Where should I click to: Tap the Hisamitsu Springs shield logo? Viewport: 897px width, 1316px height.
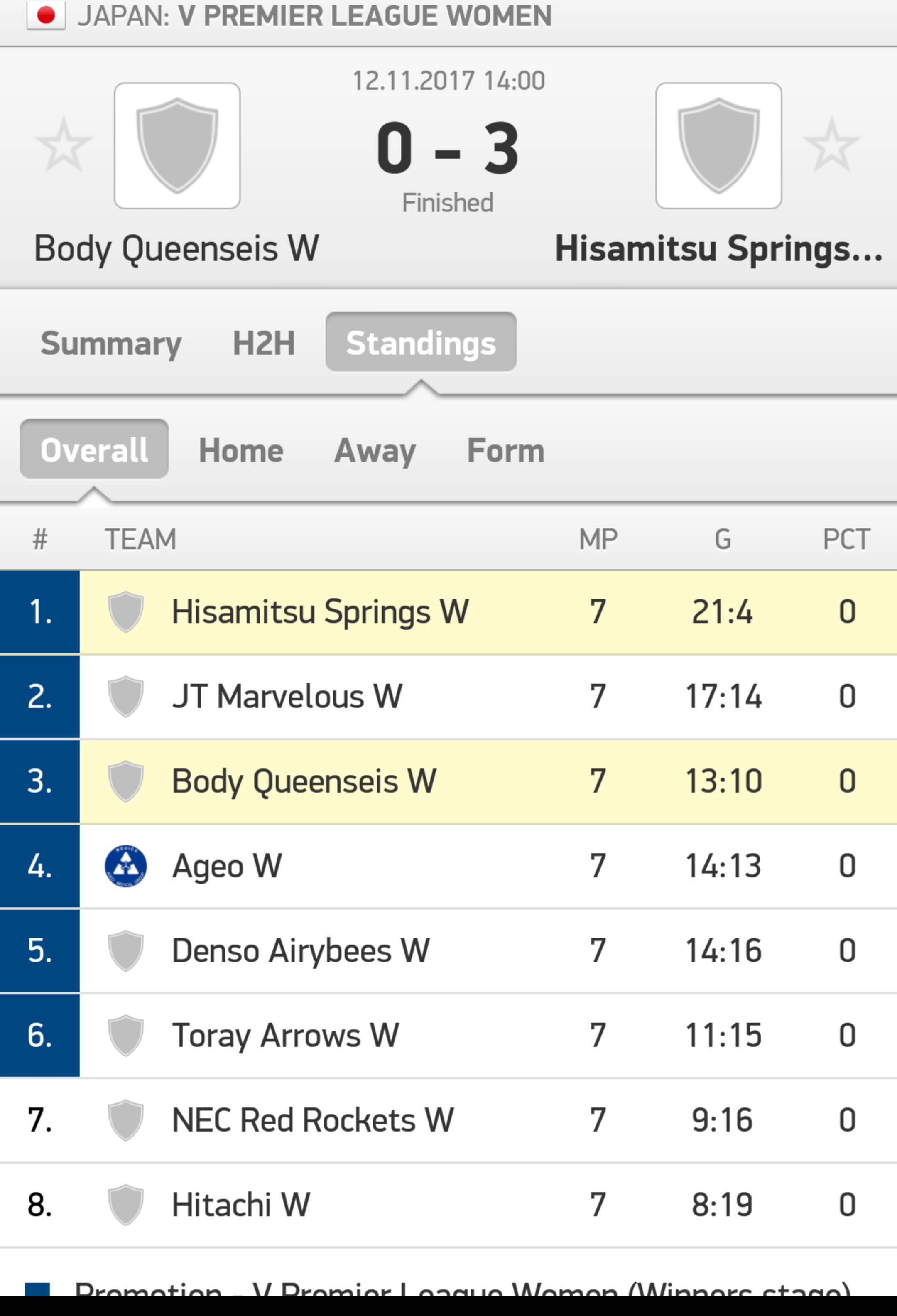[x=719, y=146]
